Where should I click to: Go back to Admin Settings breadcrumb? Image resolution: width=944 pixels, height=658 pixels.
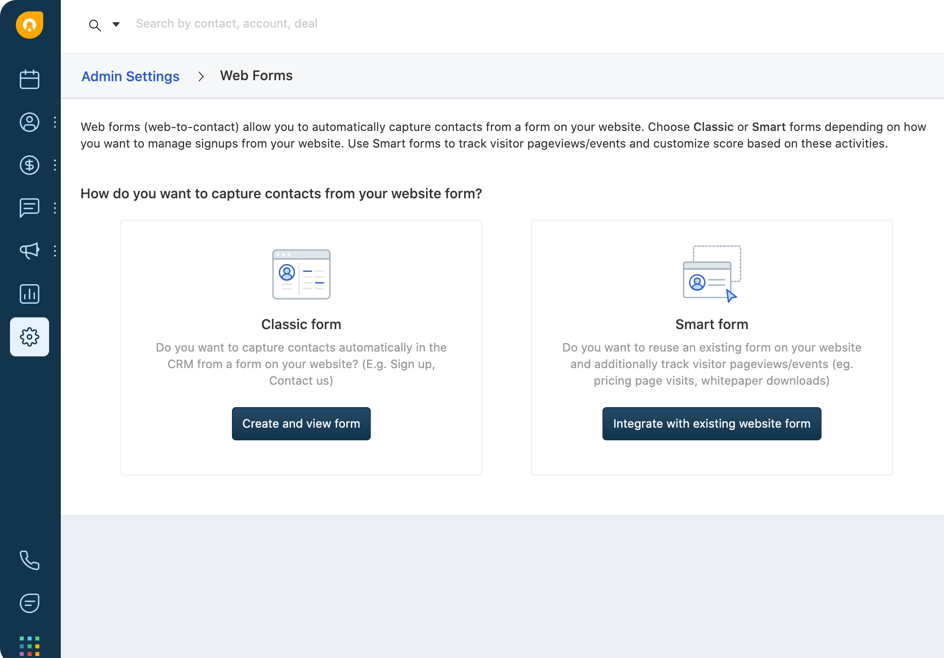click(x=130, y=76)
